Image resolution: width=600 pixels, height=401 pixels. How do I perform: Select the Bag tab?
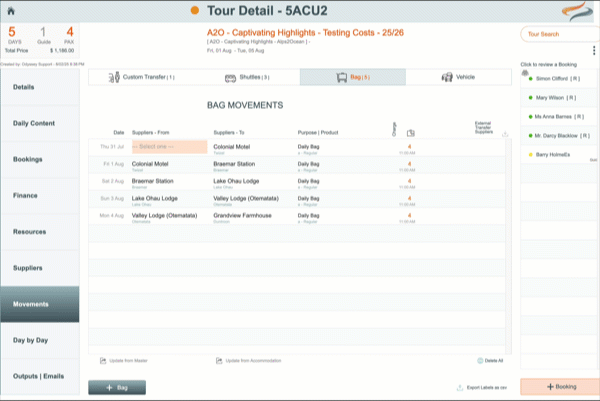pos(353,77)
